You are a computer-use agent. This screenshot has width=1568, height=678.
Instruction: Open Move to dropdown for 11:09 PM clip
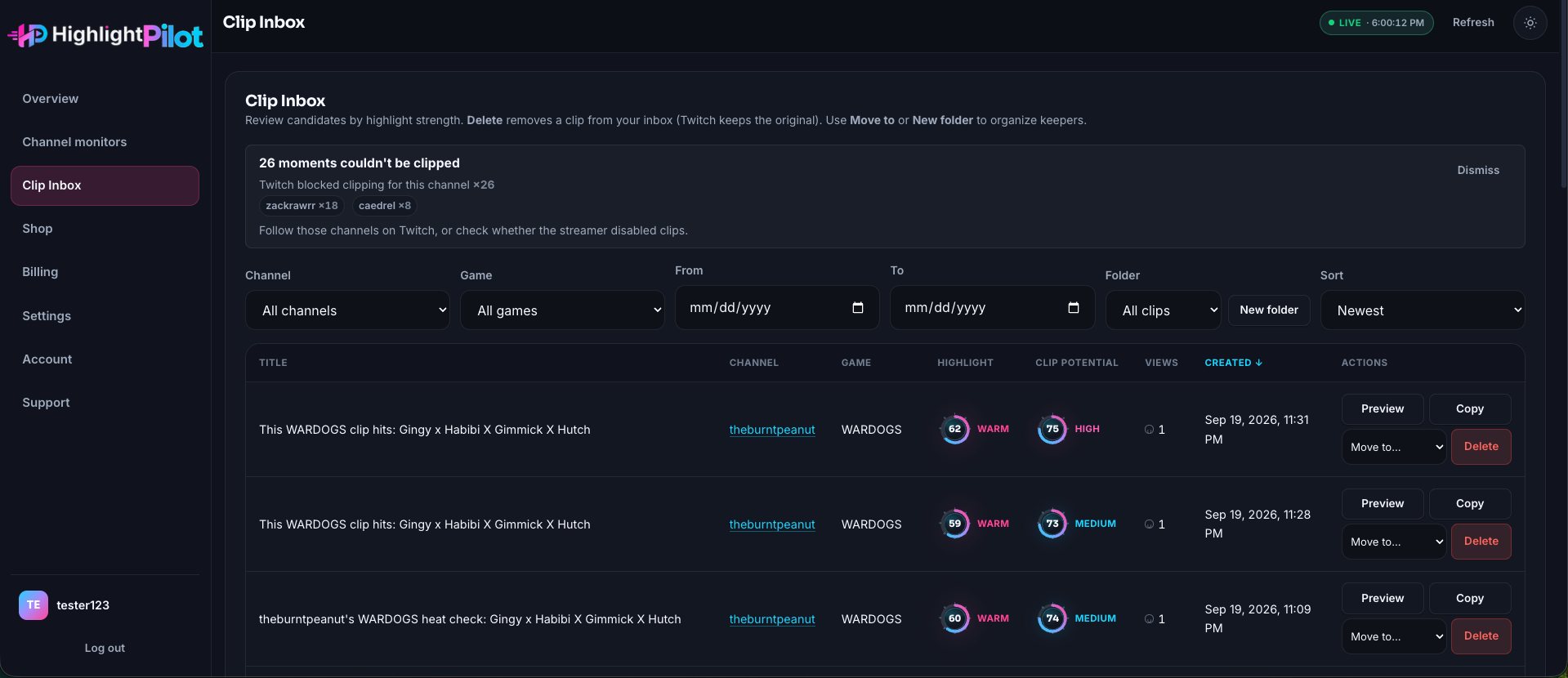1393,636
